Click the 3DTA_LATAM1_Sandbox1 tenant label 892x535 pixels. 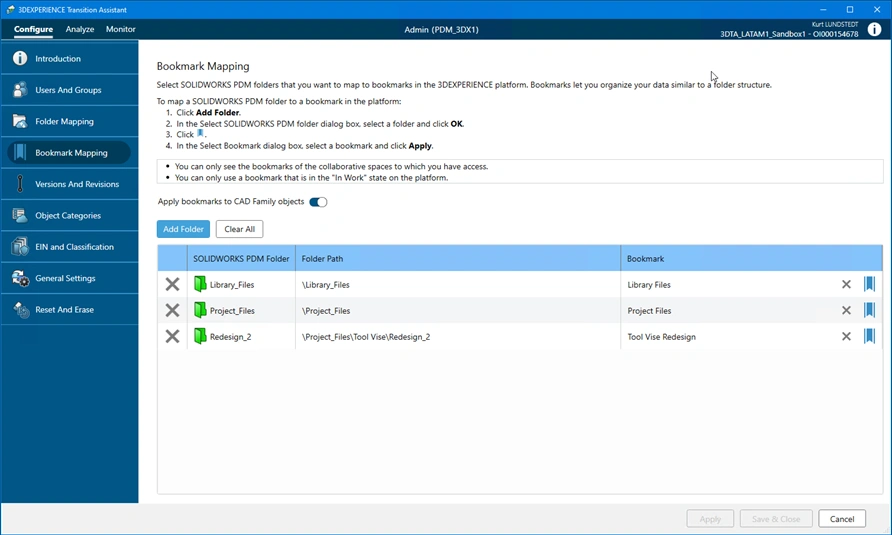[x=789, y=34]
